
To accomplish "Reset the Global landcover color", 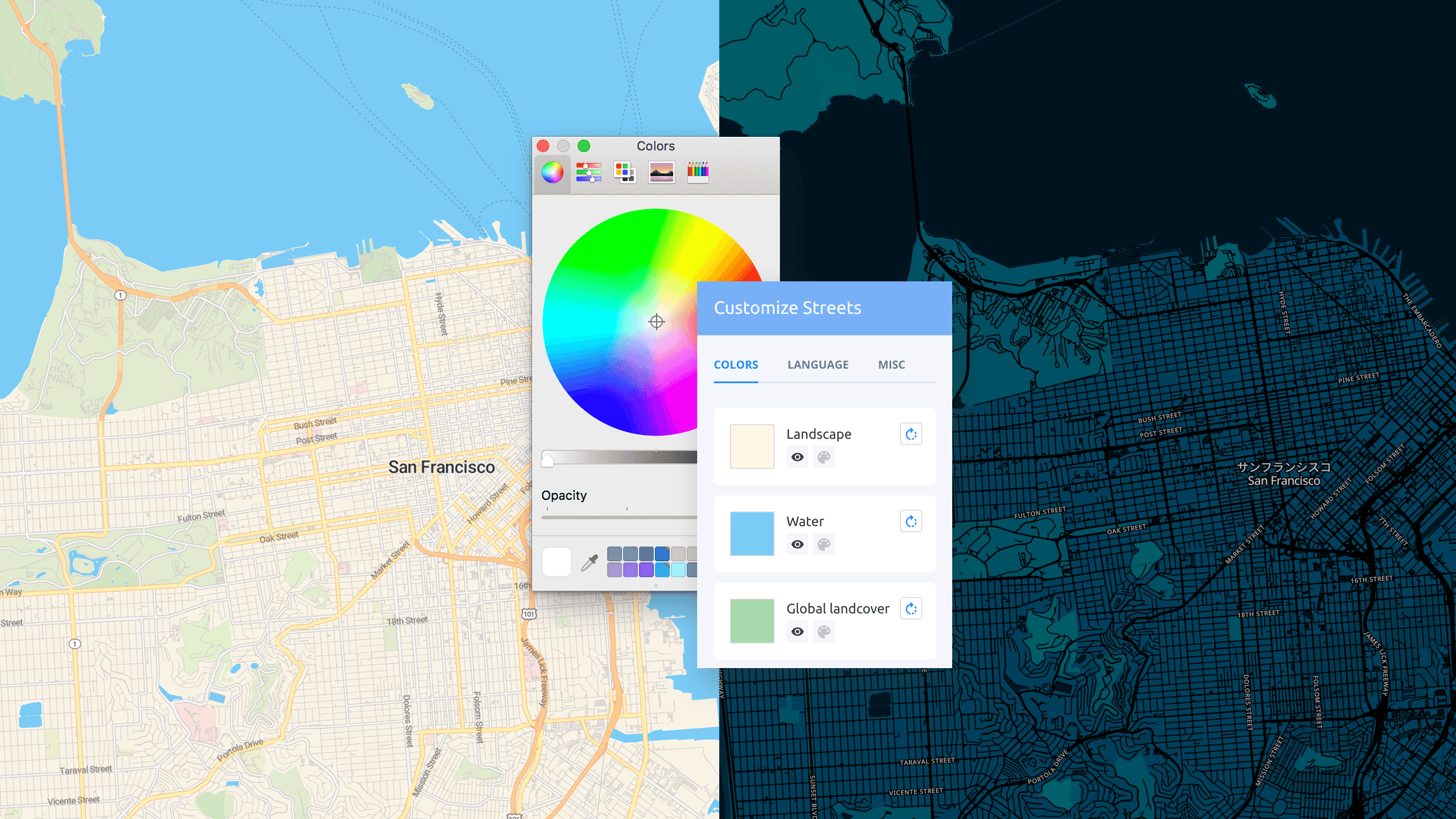I will tap(910, 608).
